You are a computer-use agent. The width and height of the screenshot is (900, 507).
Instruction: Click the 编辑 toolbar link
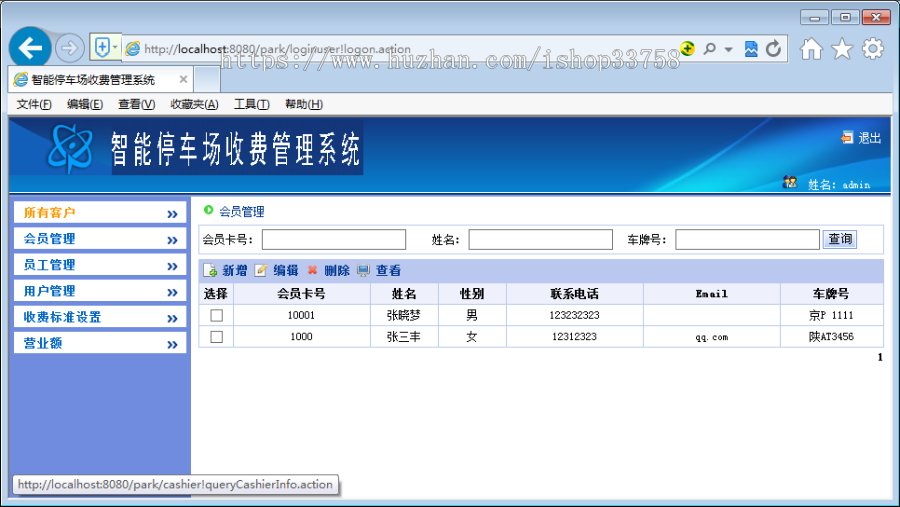coord(285,270)
